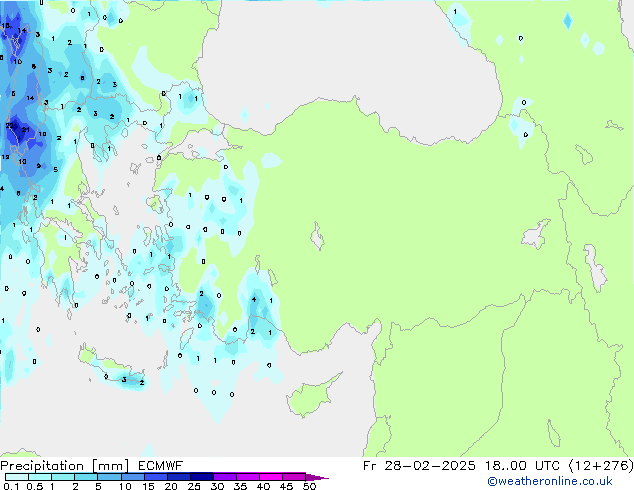Click the 0.5–1 mm legend color box
This screenshot has width=634, height=490.
tap(40, 477)
